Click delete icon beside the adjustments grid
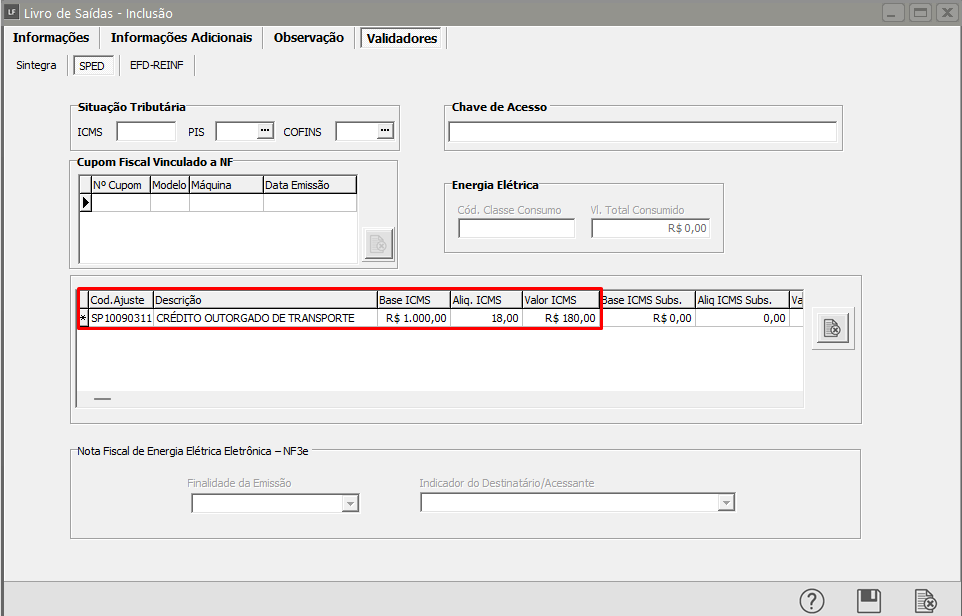962x616 pixels. click(831, 328)
